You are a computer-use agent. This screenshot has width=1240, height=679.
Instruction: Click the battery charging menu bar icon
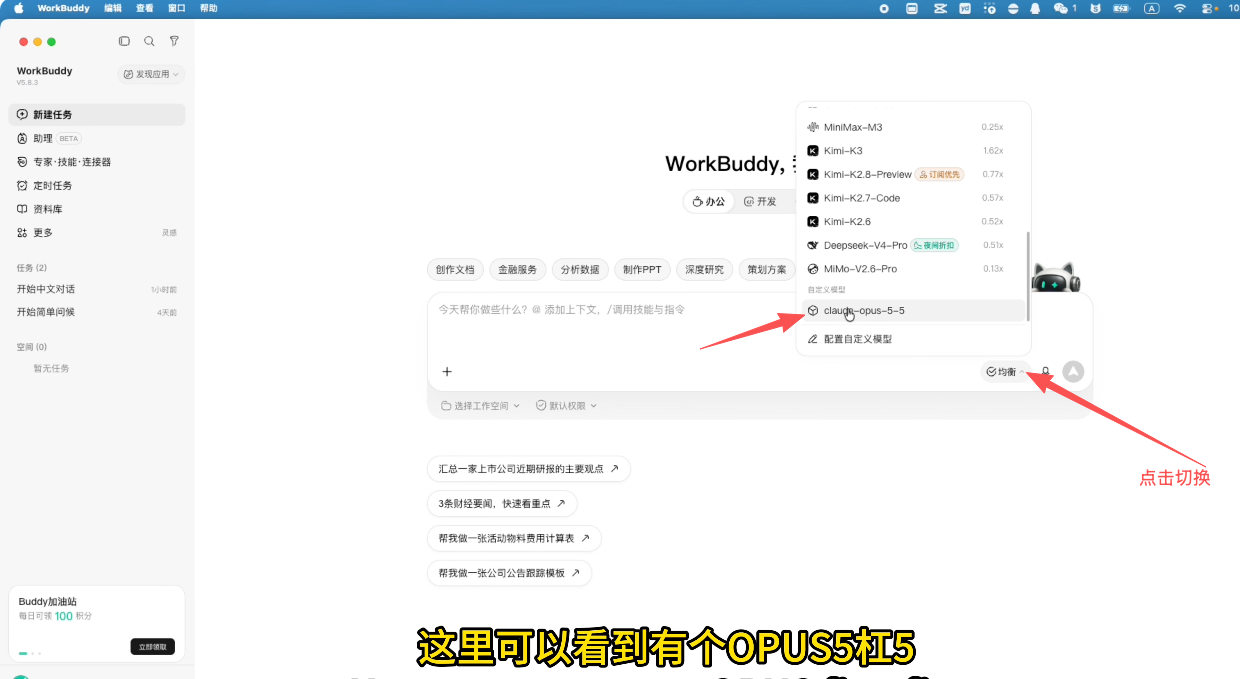point(1122,8)
